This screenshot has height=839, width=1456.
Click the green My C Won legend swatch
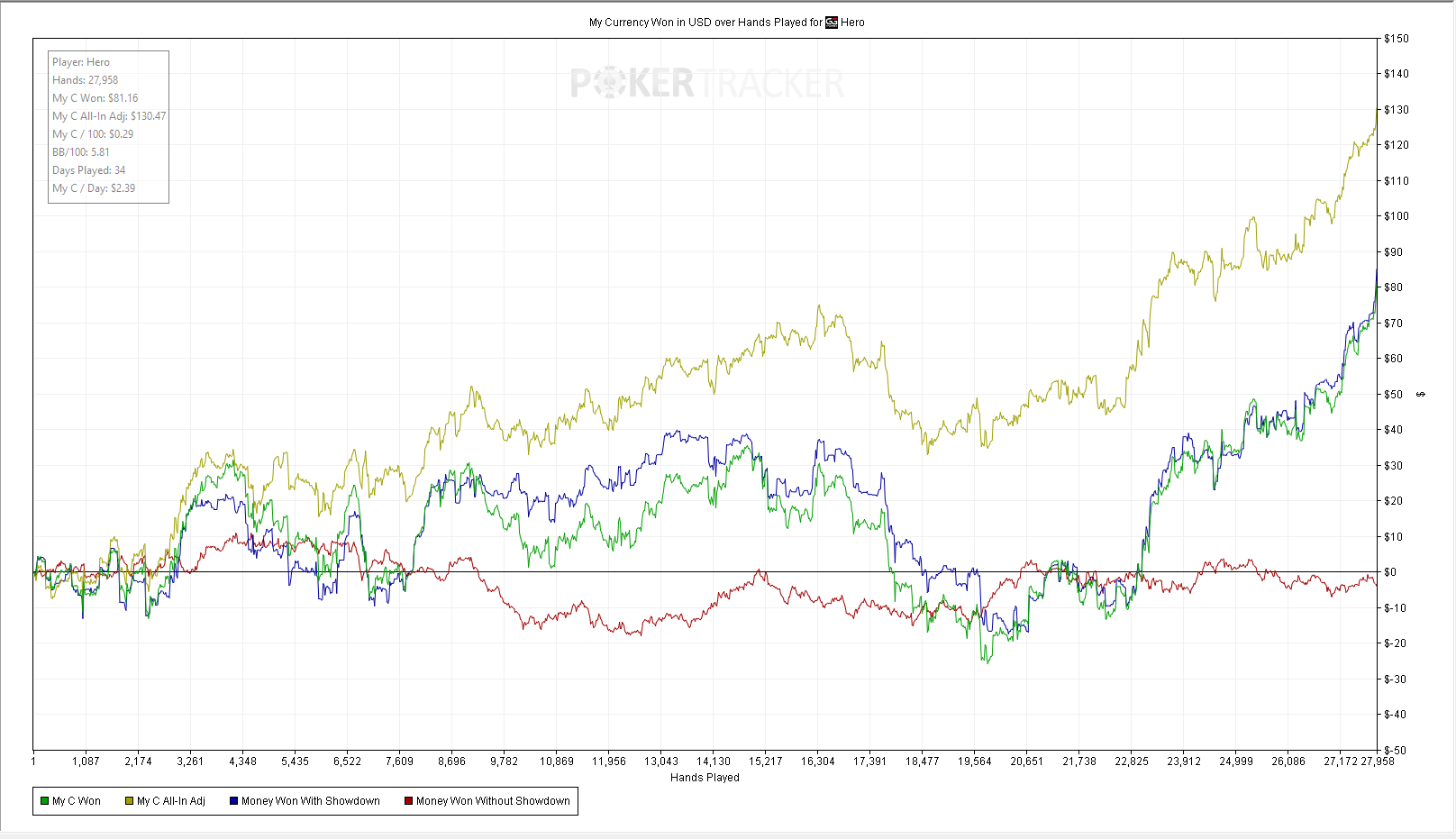(x=44, y=801)
